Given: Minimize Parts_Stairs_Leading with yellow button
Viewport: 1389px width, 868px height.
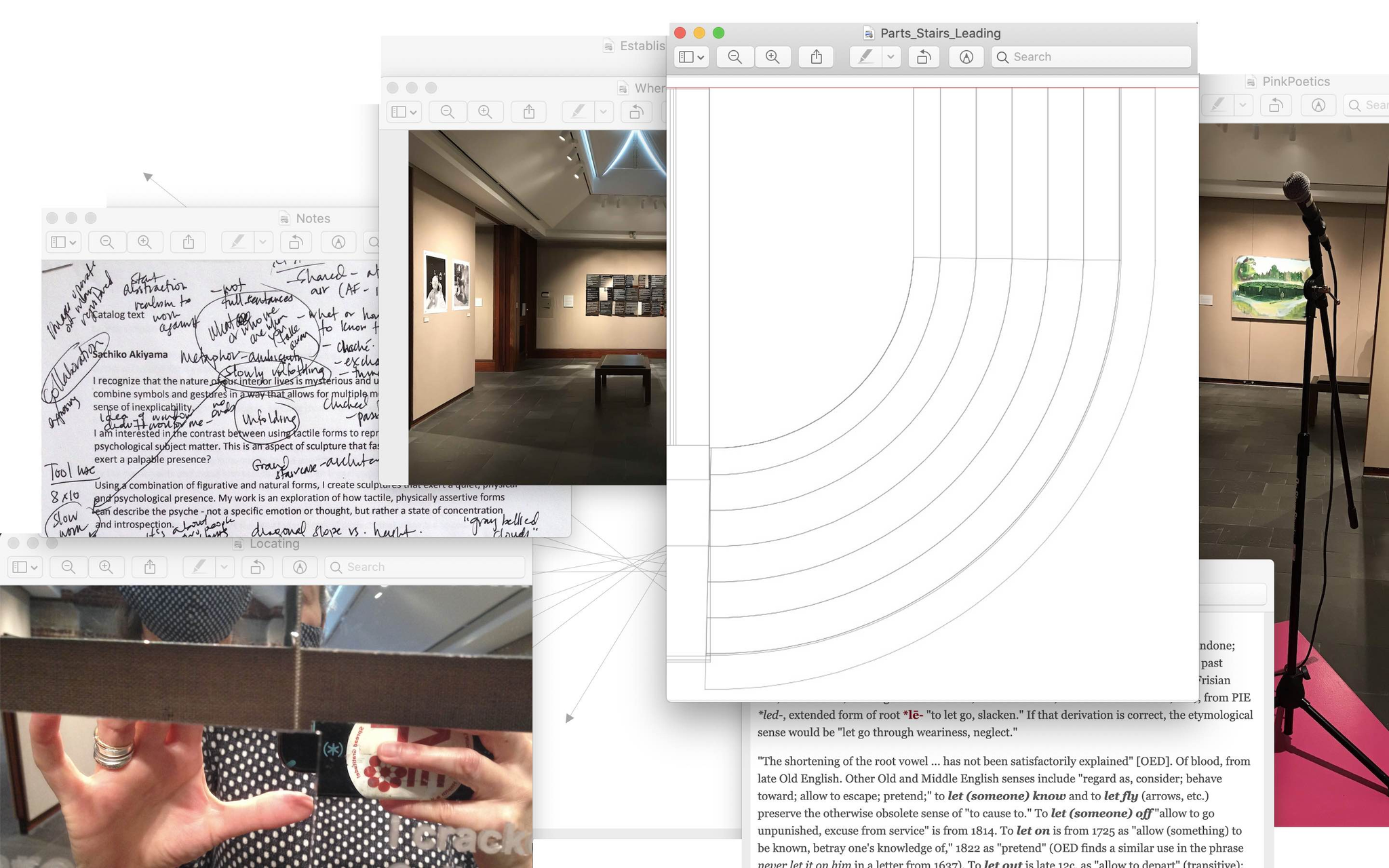Looking at the screenshot, I should click(x=699, y=33).
